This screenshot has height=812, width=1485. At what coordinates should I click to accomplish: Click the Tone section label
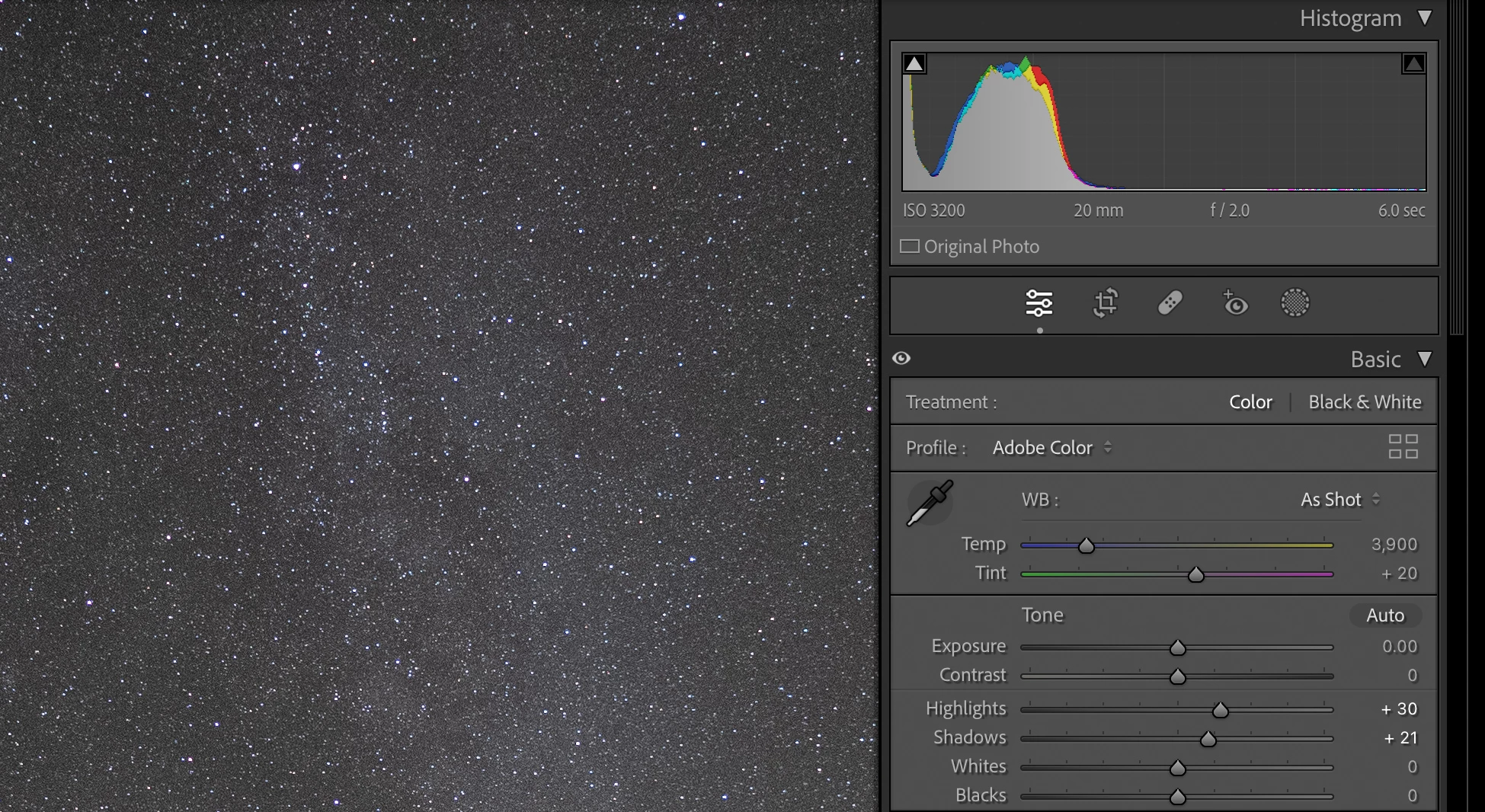(x=1042, y=615)
